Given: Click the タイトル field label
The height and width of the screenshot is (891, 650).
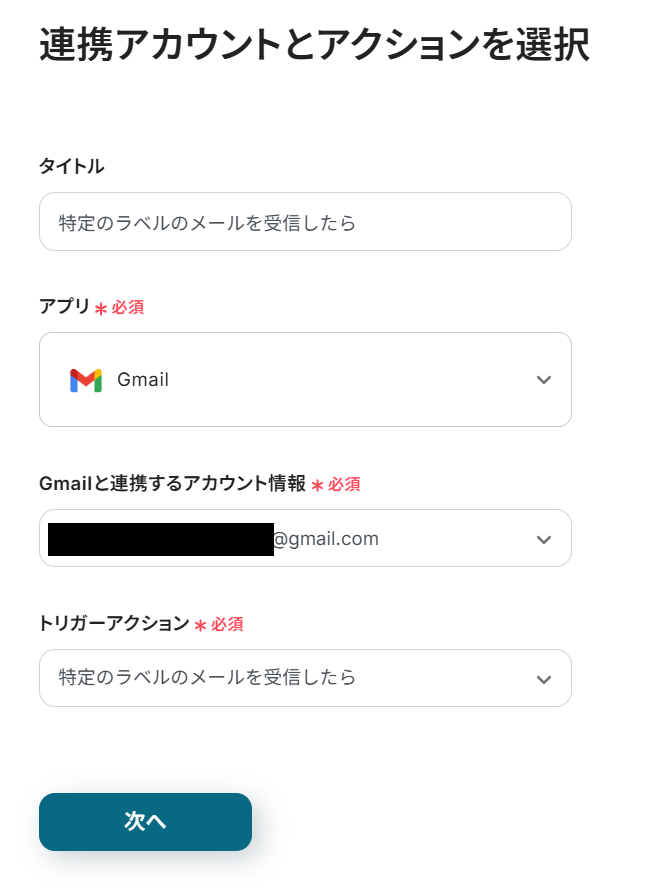Looking at the screenshot, I should click(71, 167).
